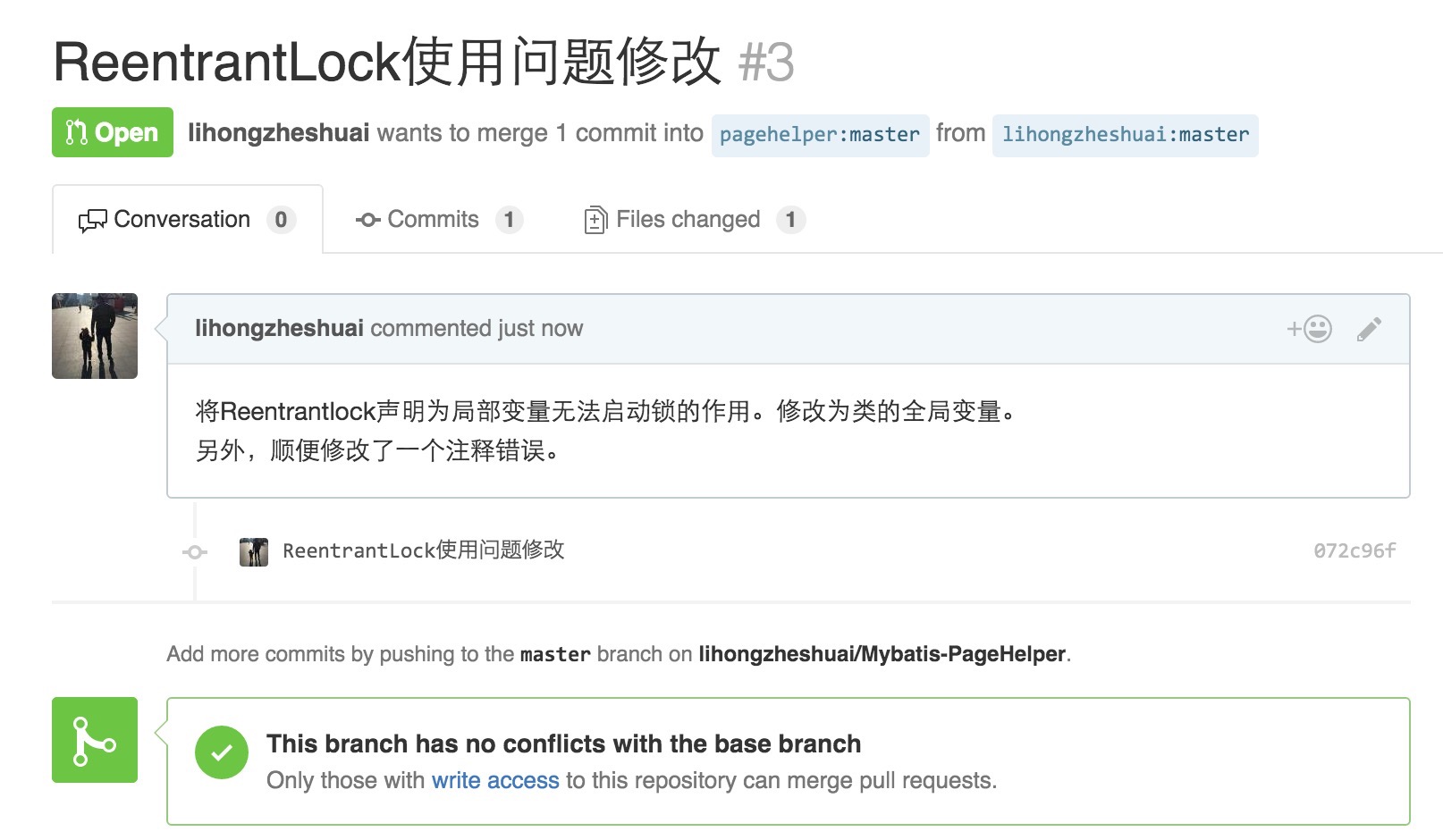Click the Files changed document icon
The height and width of the screenshot is (840, 1443).
tap(595, 220)
